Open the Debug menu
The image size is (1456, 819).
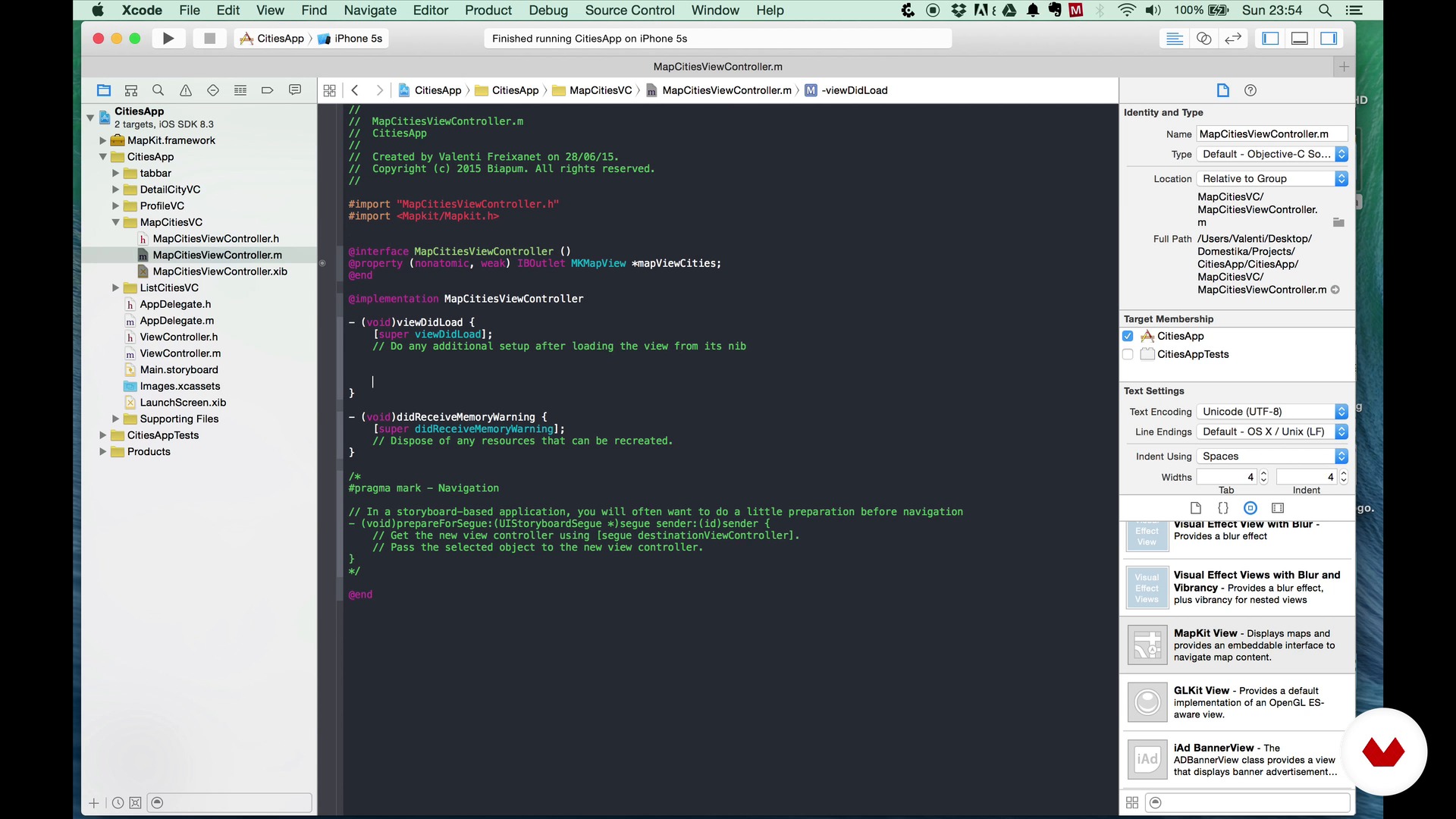(548, 11)
